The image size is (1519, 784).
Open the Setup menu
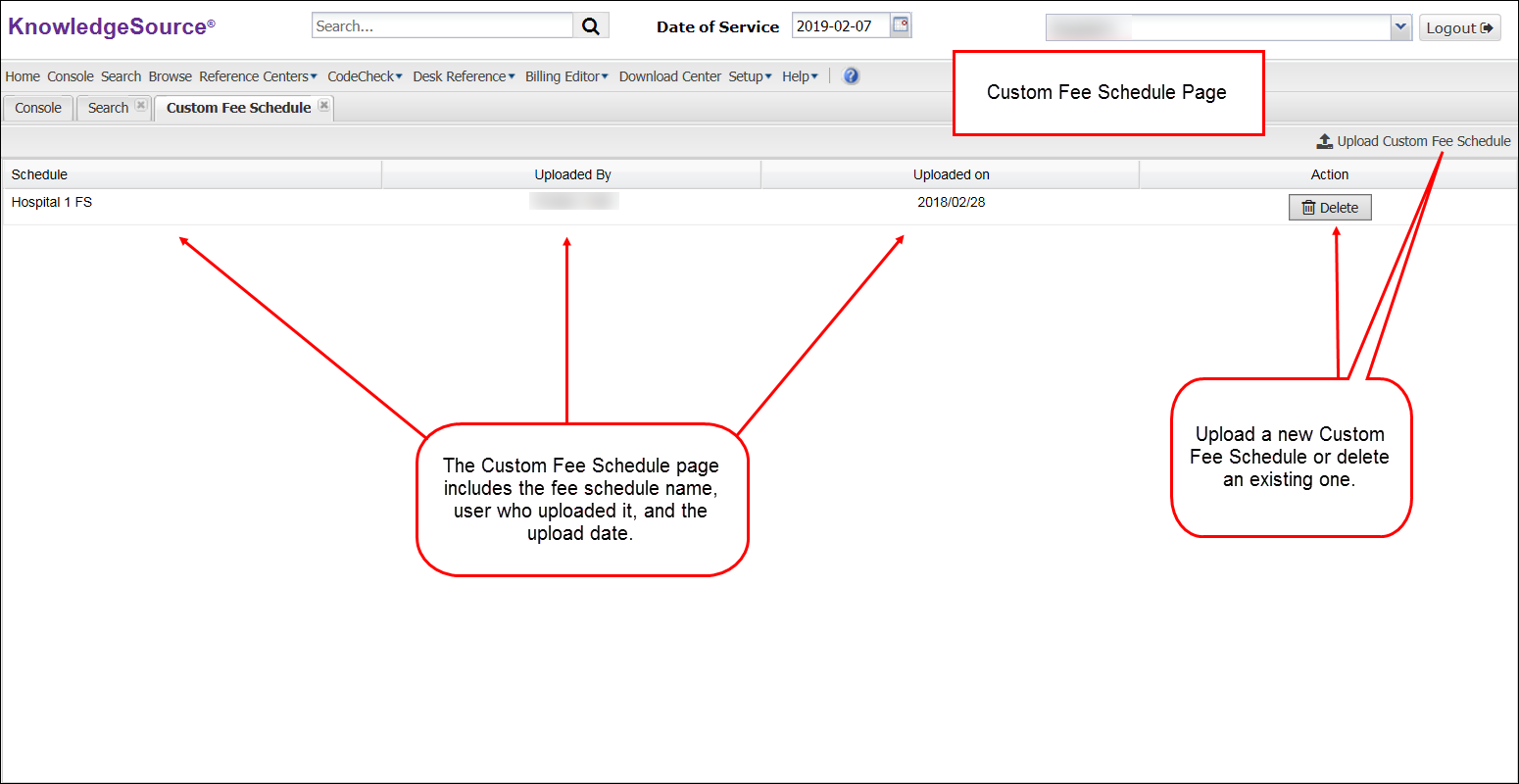[x=750, y=76]
